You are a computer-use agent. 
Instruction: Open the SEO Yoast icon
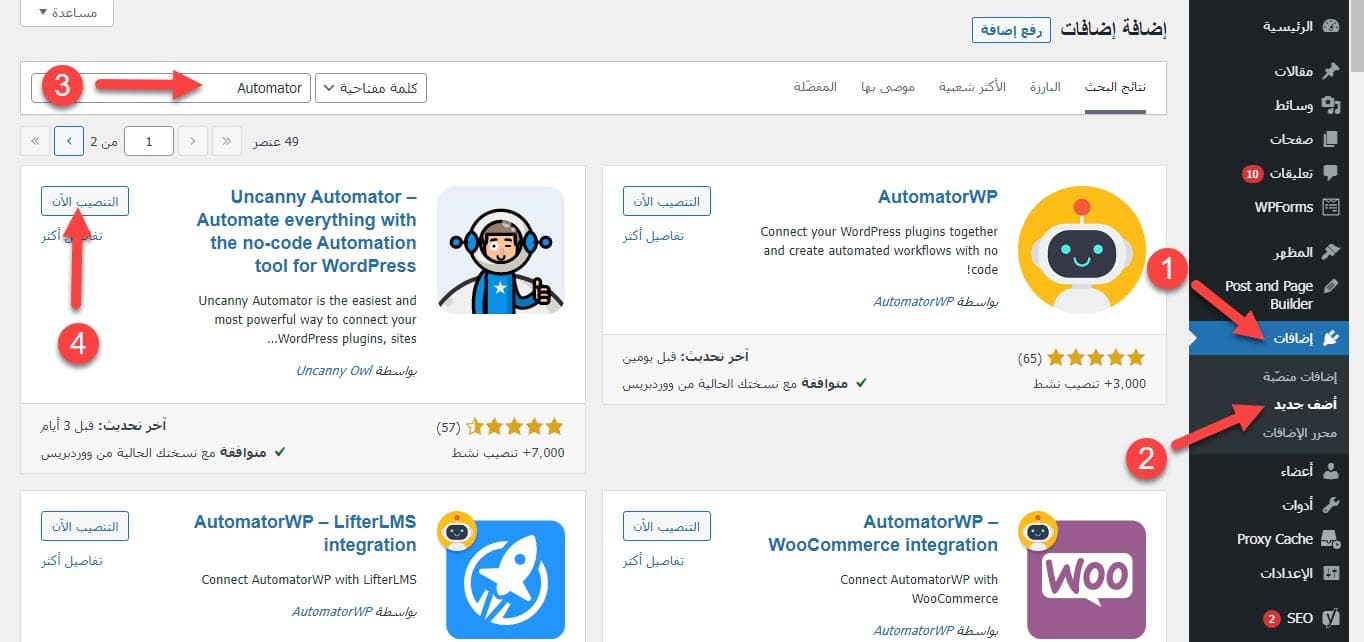click(x=1330, y=619)
